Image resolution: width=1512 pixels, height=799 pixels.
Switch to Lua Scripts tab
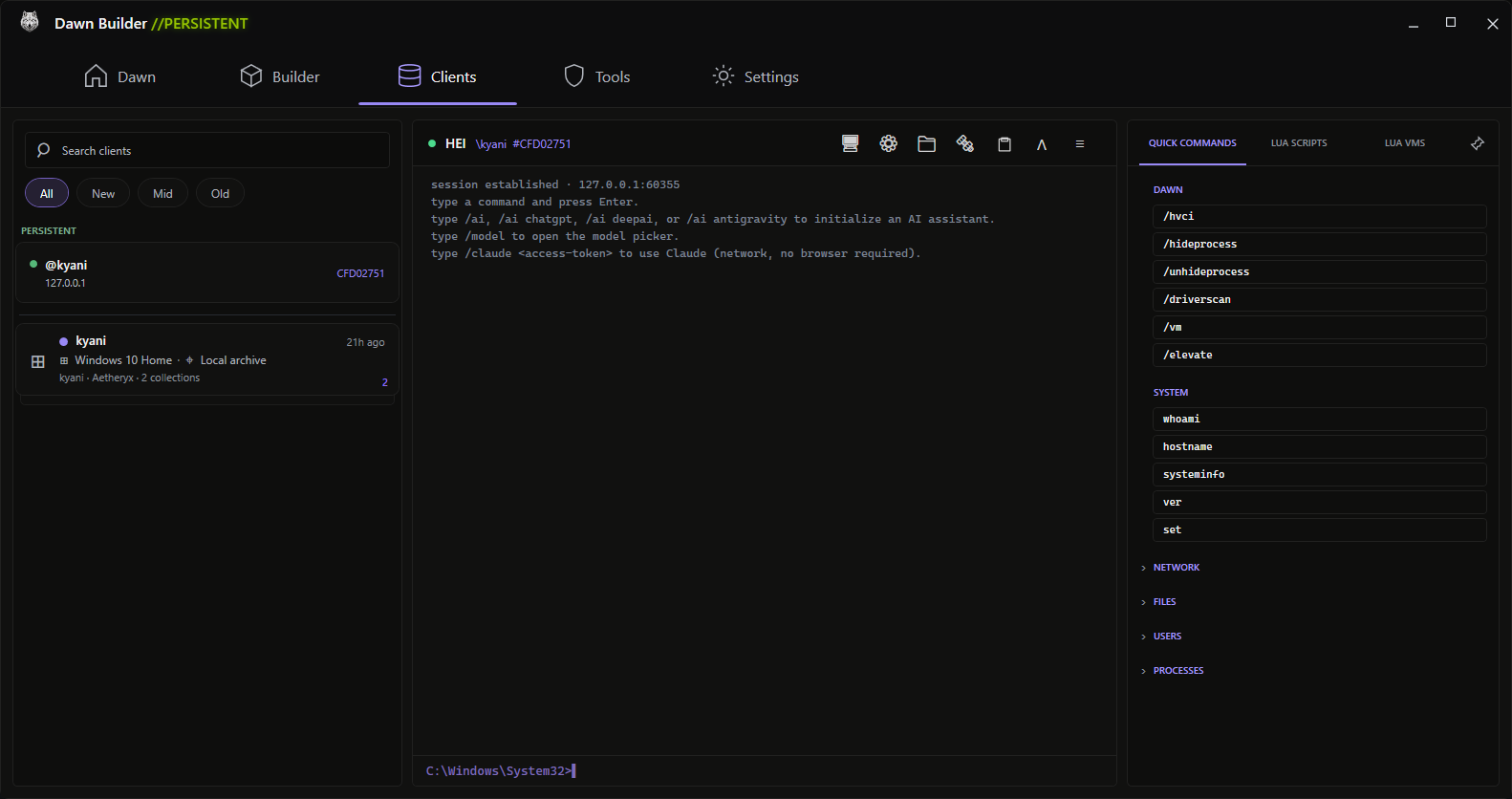[x=1299, y=143]
